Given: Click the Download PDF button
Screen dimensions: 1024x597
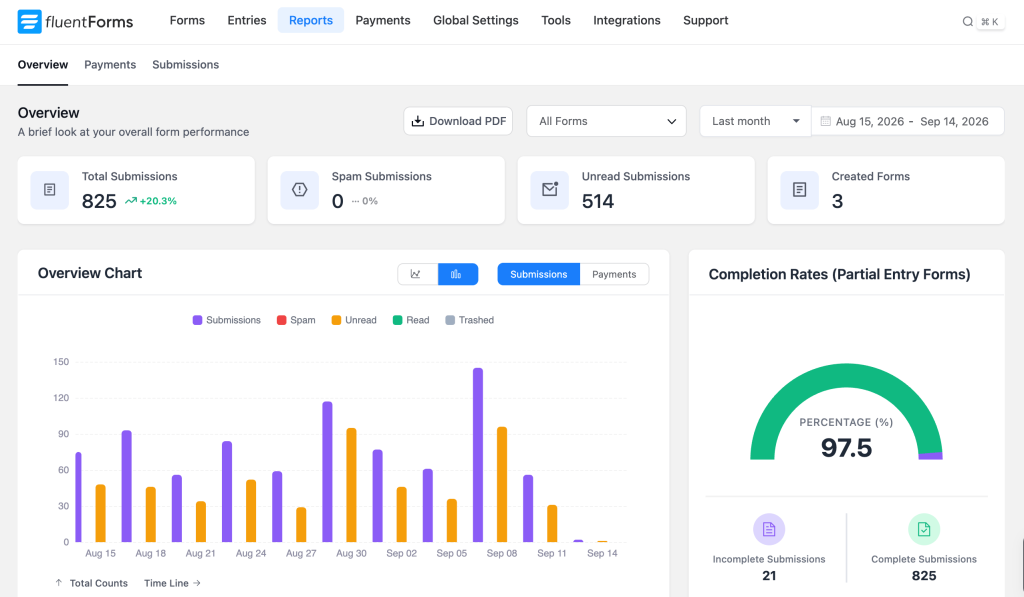Looking at the screenshot, I should coord(458,121).
